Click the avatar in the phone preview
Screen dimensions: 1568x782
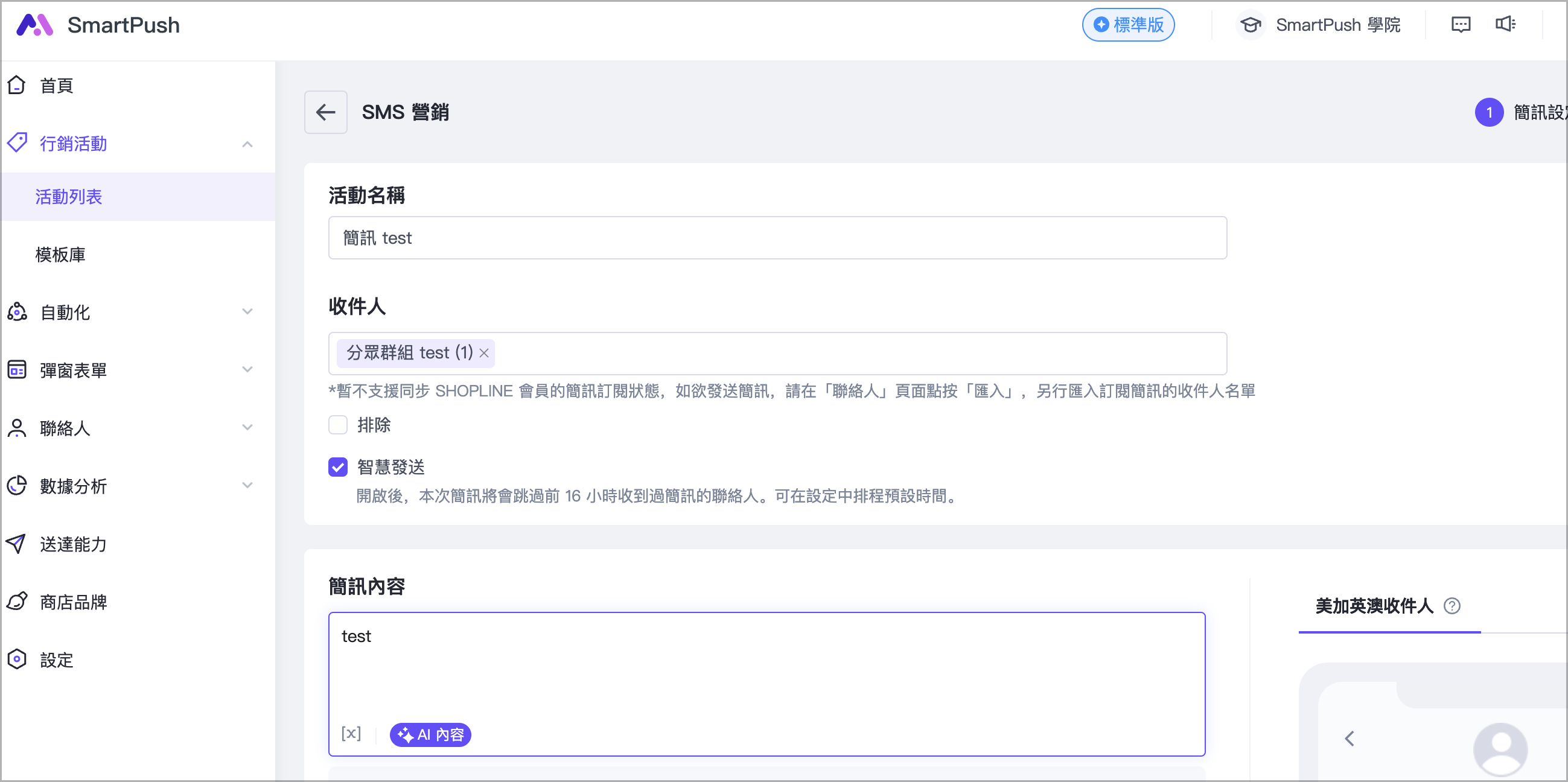(1500, 749)
